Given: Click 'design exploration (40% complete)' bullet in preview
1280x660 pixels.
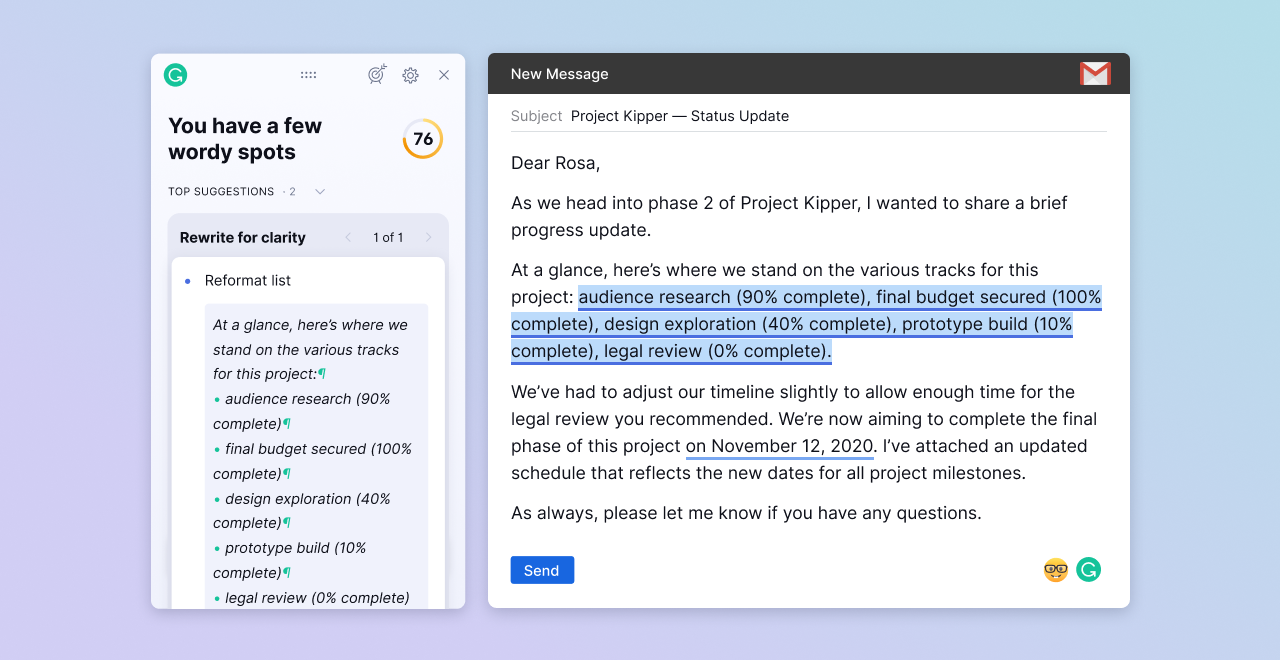Looking at the screenshot, I should (302, 511).
